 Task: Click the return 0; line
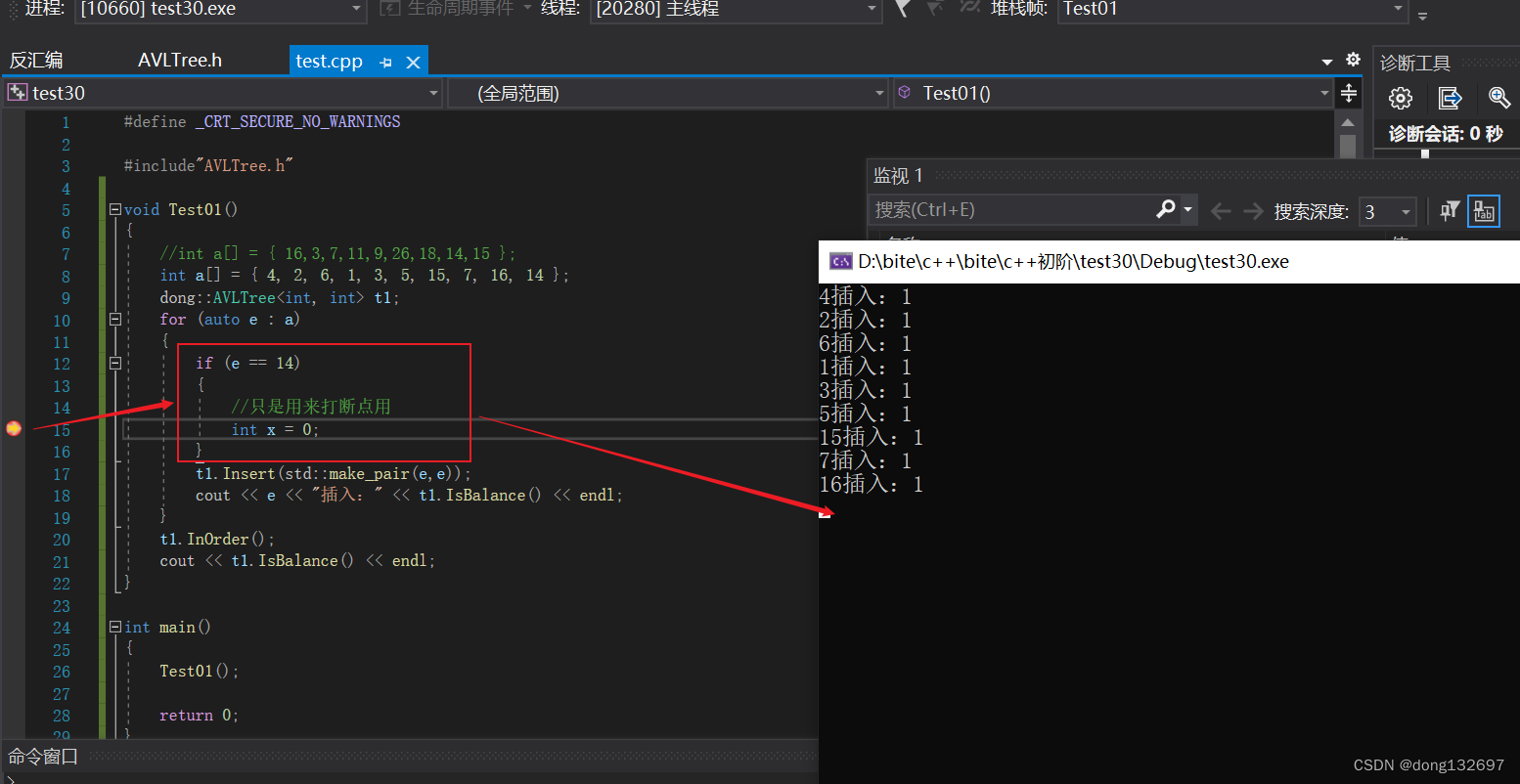pyautogui.click(x=200, y=715)
